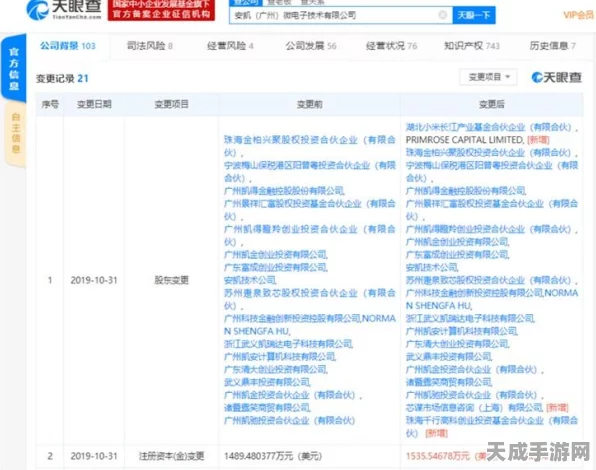This screenshot has height=470, width=596.
Task: Open 安凯技术公司 link in 变更后 column
Action: coord(432,267)
